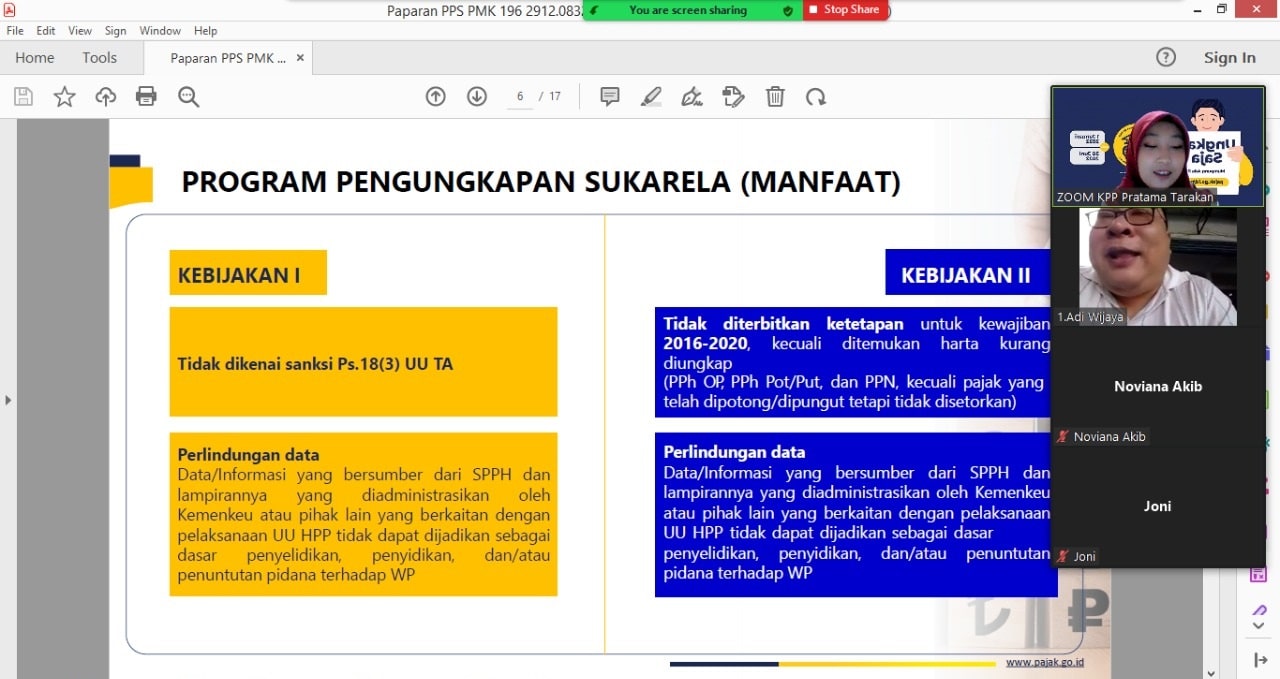Go to next page with down arrow
The image size is (1280, 679).
(x=477, y=97)
